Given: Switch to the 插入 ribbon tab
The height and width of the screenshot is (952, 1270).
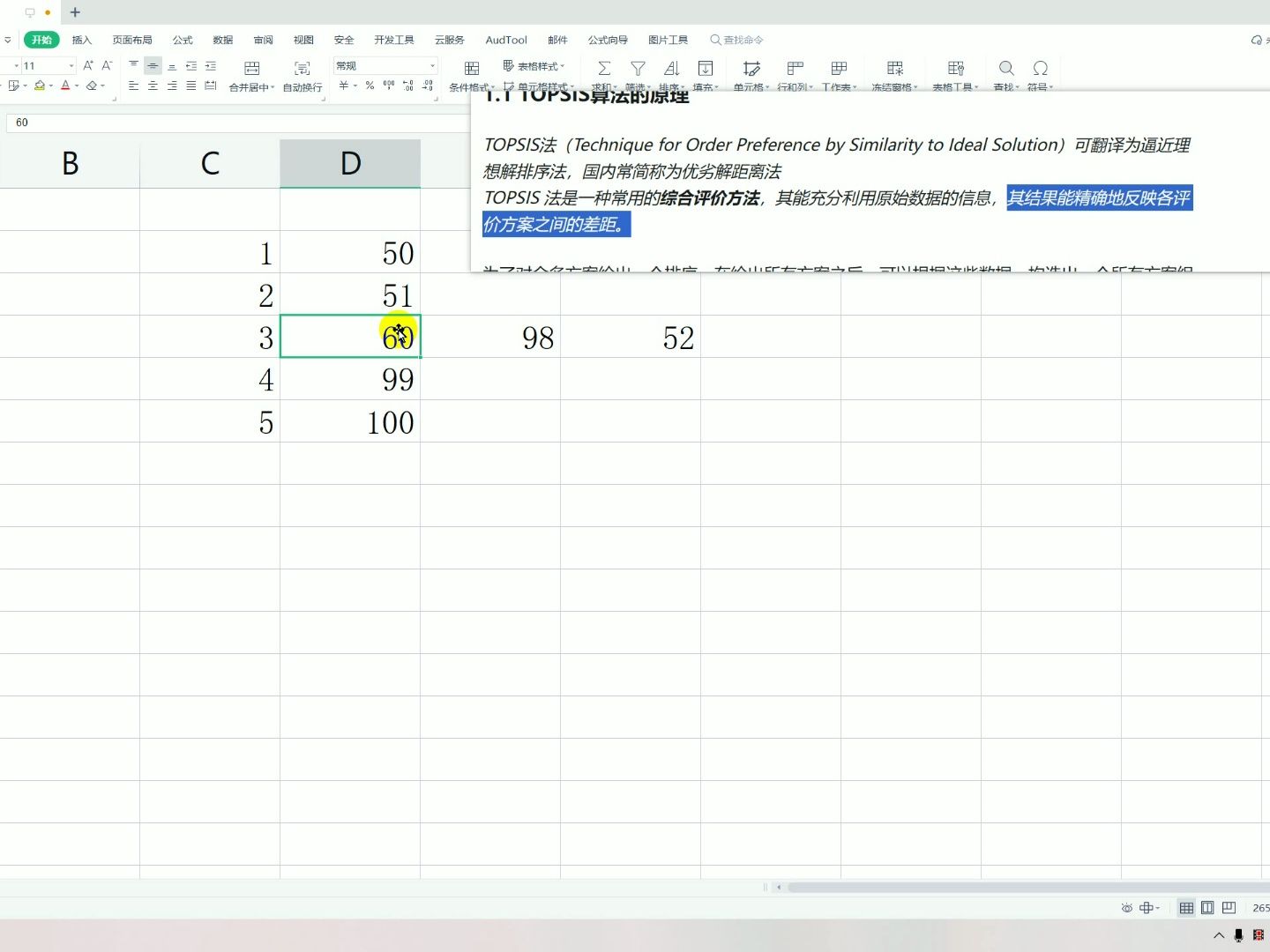Looking at the screenshot, I should 82,40.
